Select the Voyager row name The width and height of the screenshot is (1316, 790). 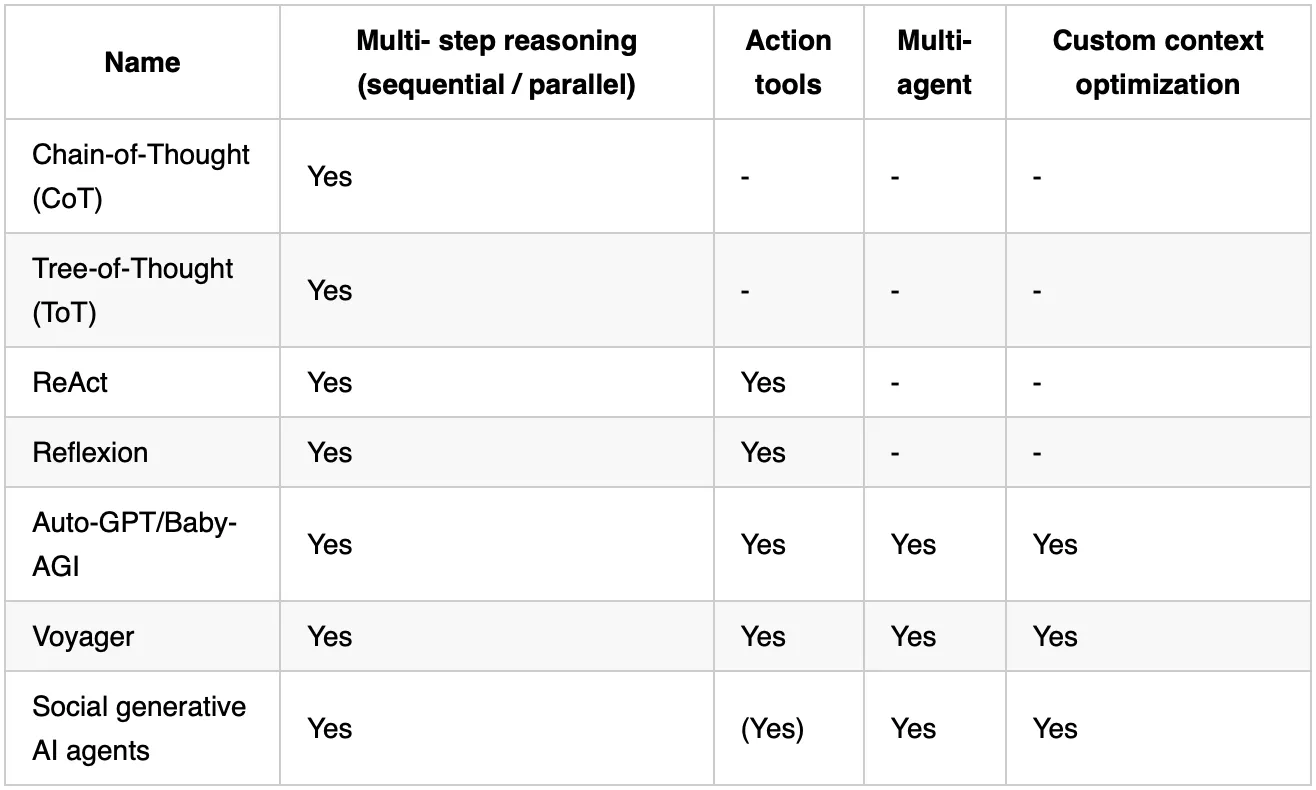tap(83, 636)
